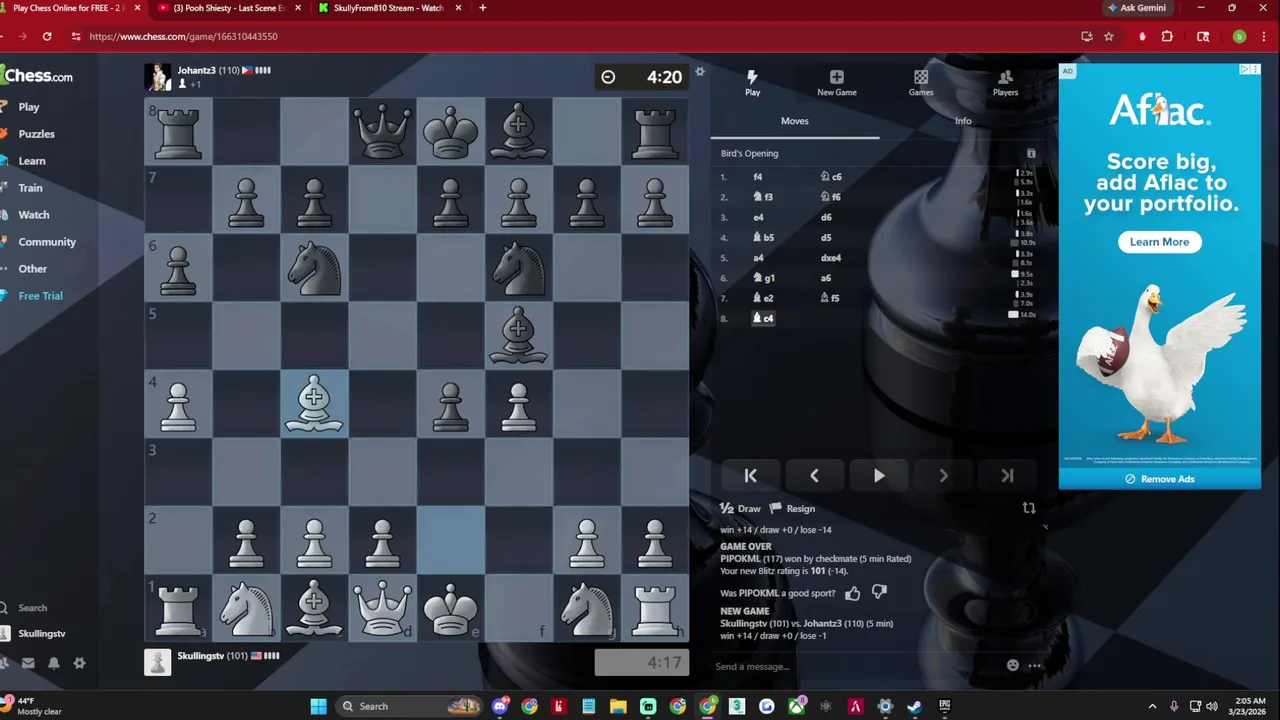
Task: Play through the moves automatically
Action: point(879,476)
